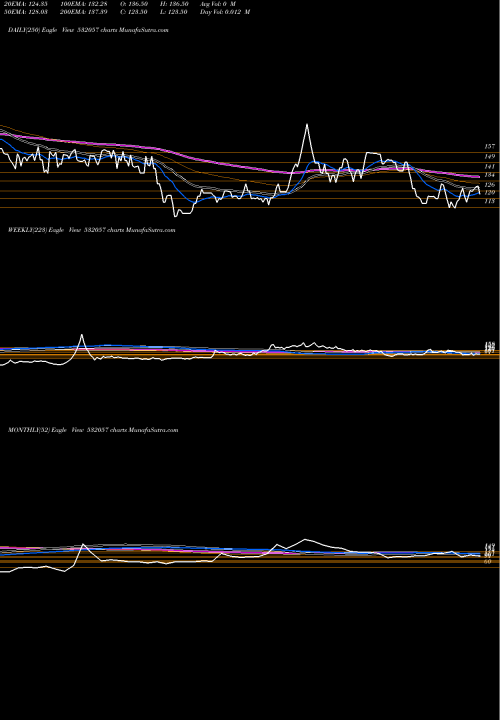Click the MONTHLY Eagle View chart title

tap(93, 430)
